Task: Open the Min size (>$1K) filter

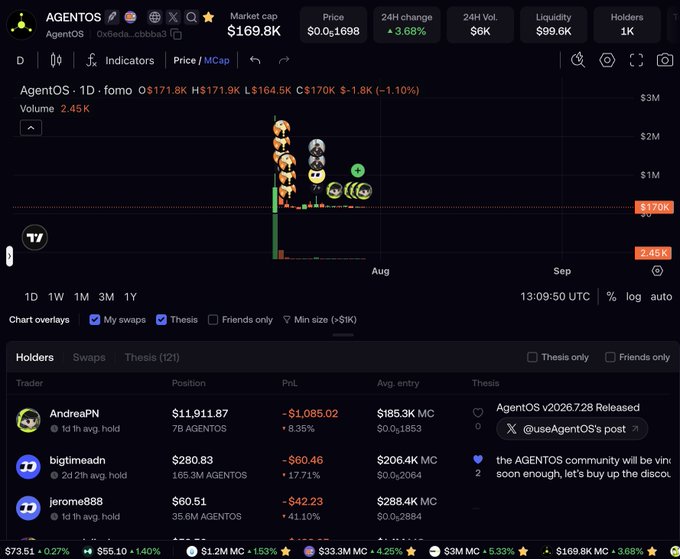Action: (x=320, y=320)
